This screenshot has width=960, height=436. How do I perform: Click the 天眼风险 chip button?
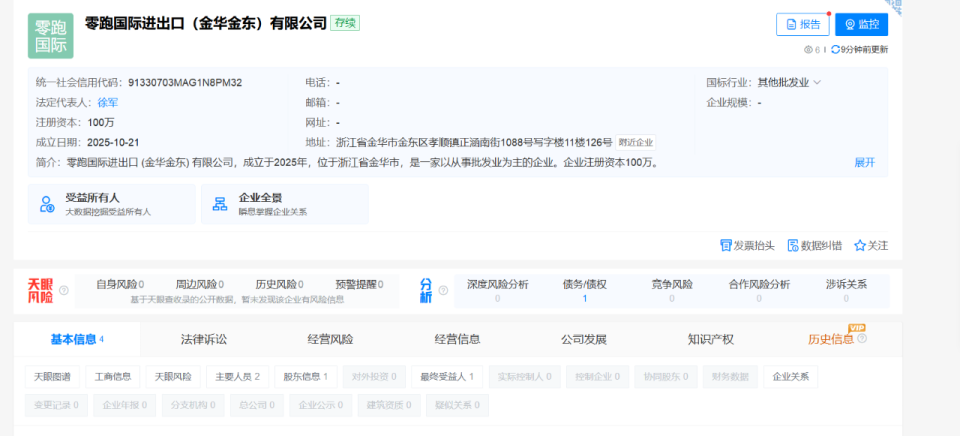[173, 377]
